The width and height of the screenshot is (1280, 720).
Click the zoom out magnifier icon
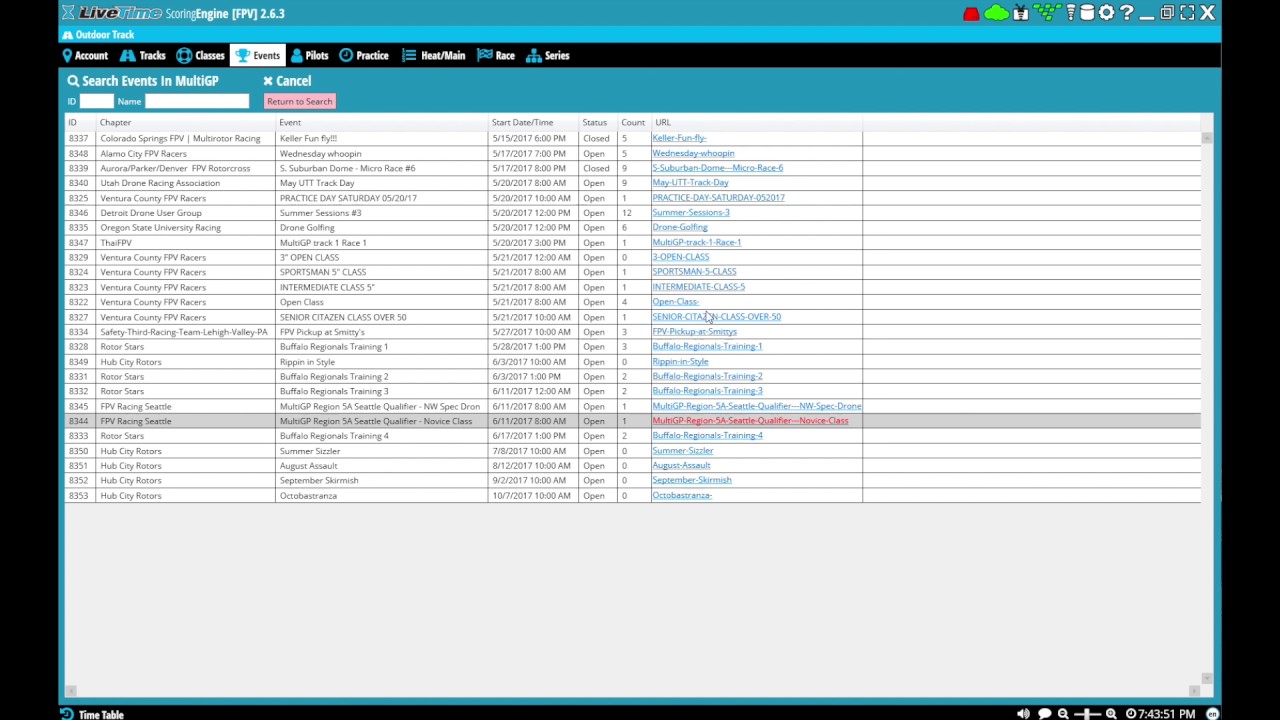1063,714
